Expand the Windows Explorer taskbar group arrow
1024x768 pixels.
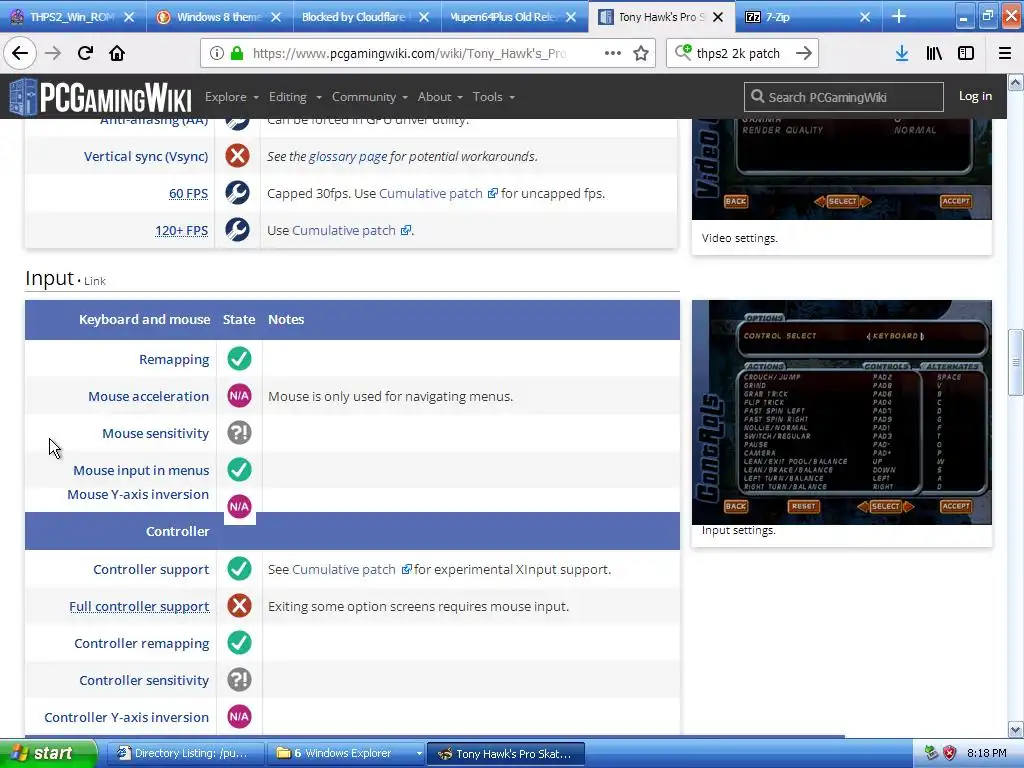pos(419,754)
